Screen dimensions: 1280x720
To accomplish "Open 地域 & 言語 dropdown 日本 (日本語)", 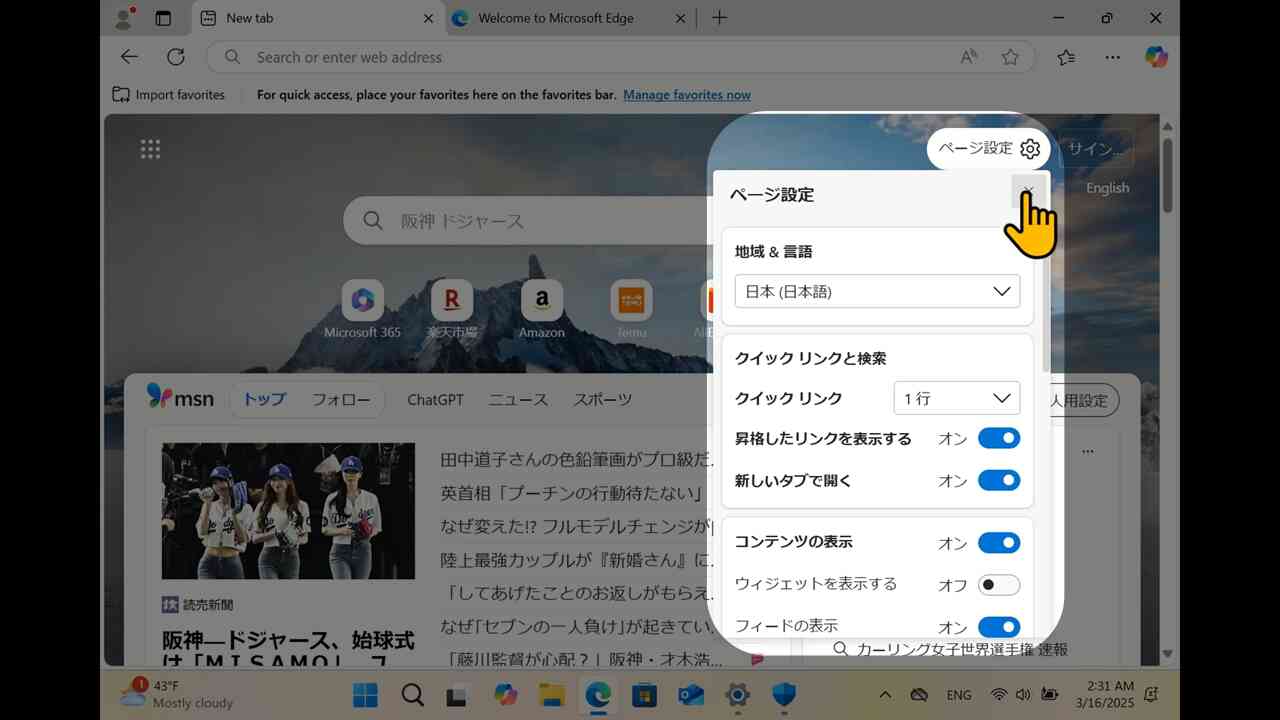I will click(877, 291).
